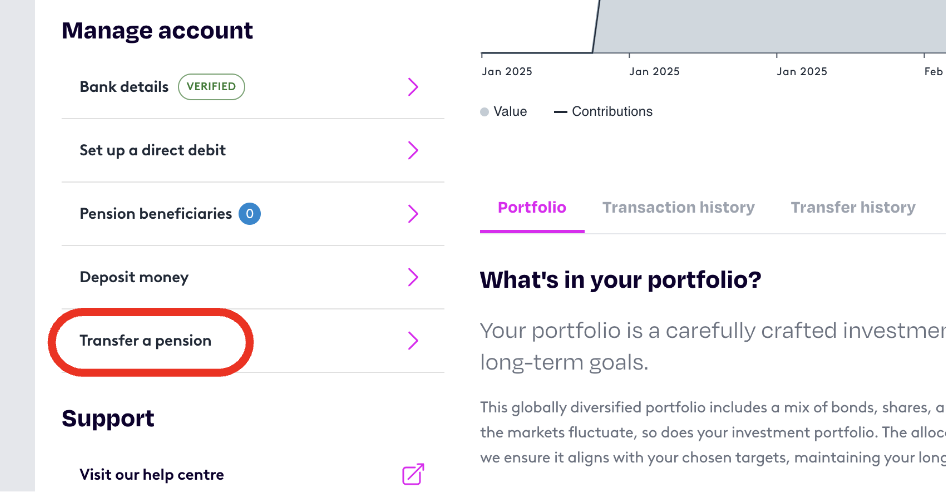Viewport: 946px width, 502px height.
Task: Open Pension beneficiaries via its chevron arrow
Action: click(413, 214)
